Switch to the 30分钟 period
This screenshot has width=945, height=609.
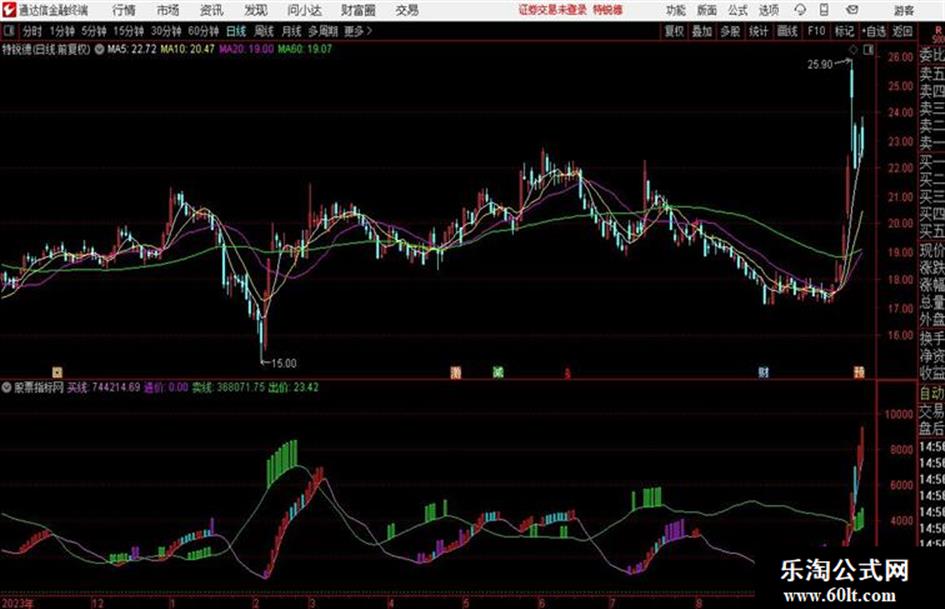click(166, 31)
